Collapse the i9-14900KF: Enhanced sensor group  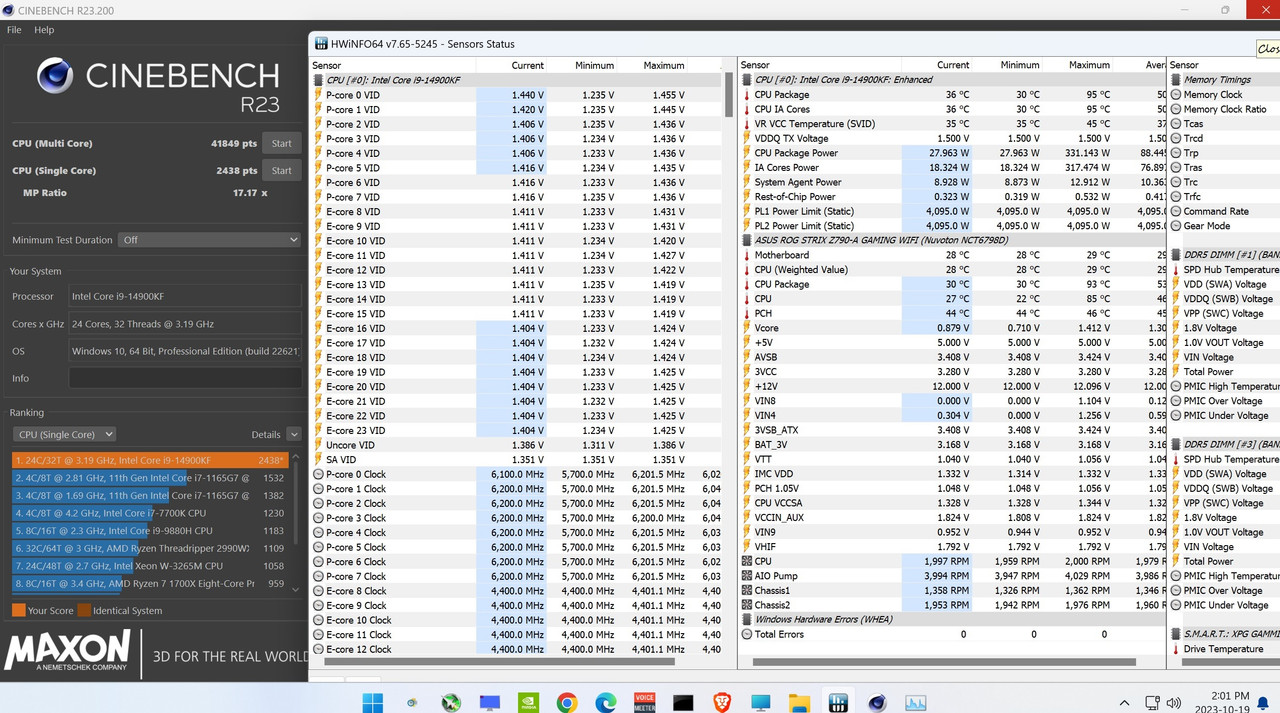tap(747, 80)
